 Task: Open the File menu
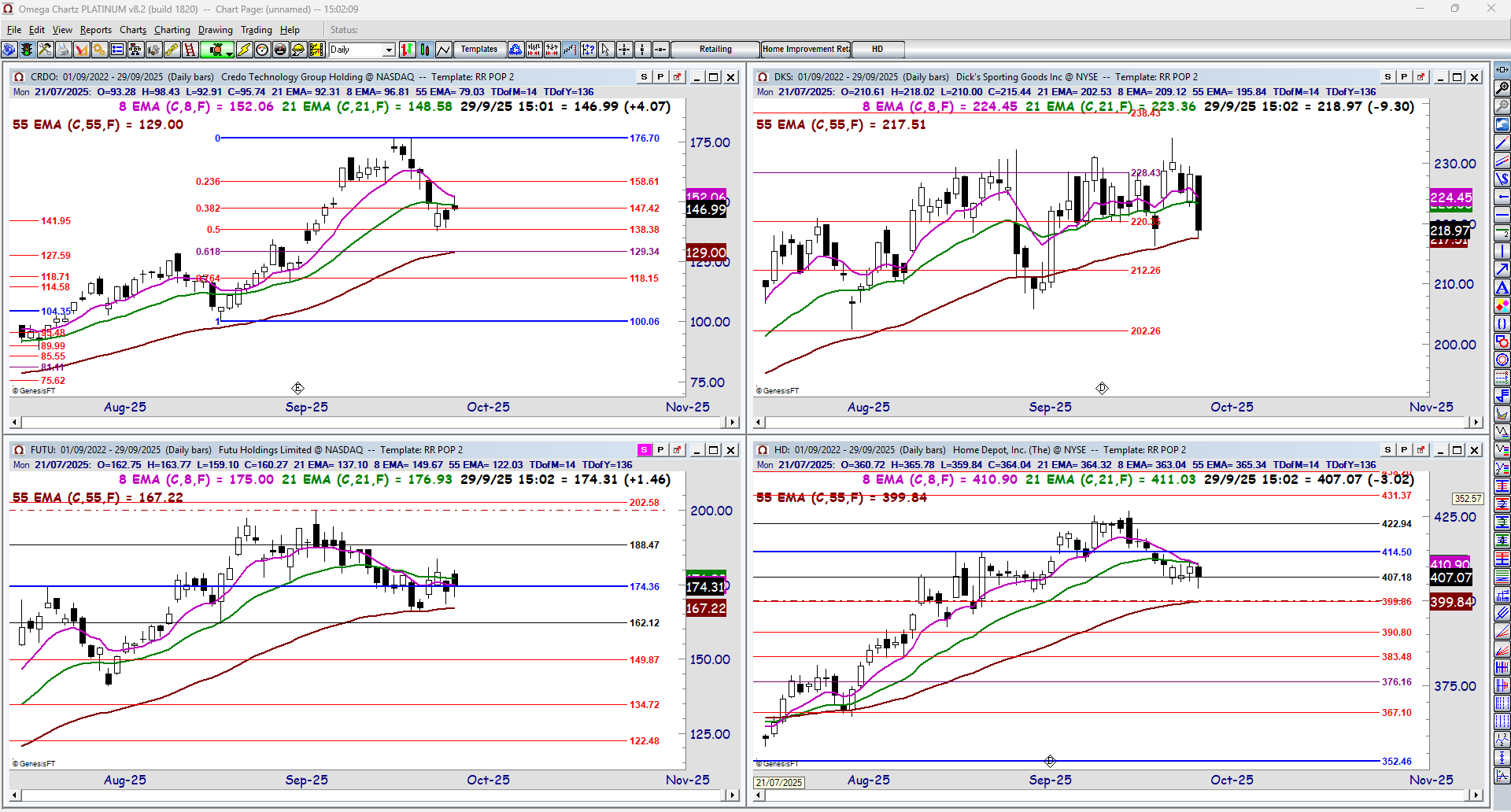pos(14,30)
